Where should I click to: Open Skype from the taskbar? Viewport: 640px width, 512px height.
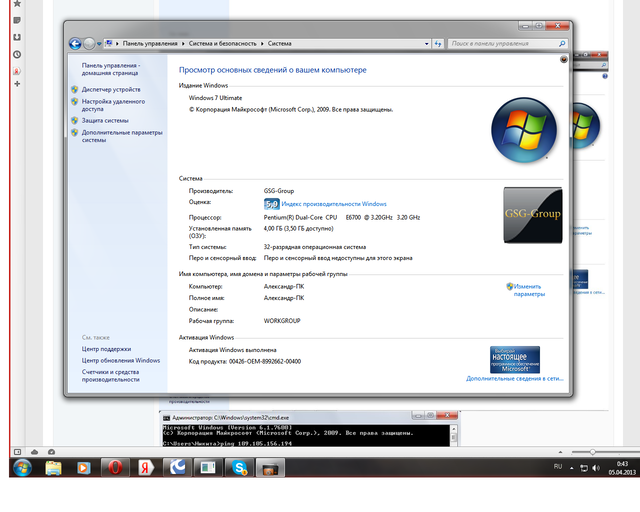tap(238, 467)
